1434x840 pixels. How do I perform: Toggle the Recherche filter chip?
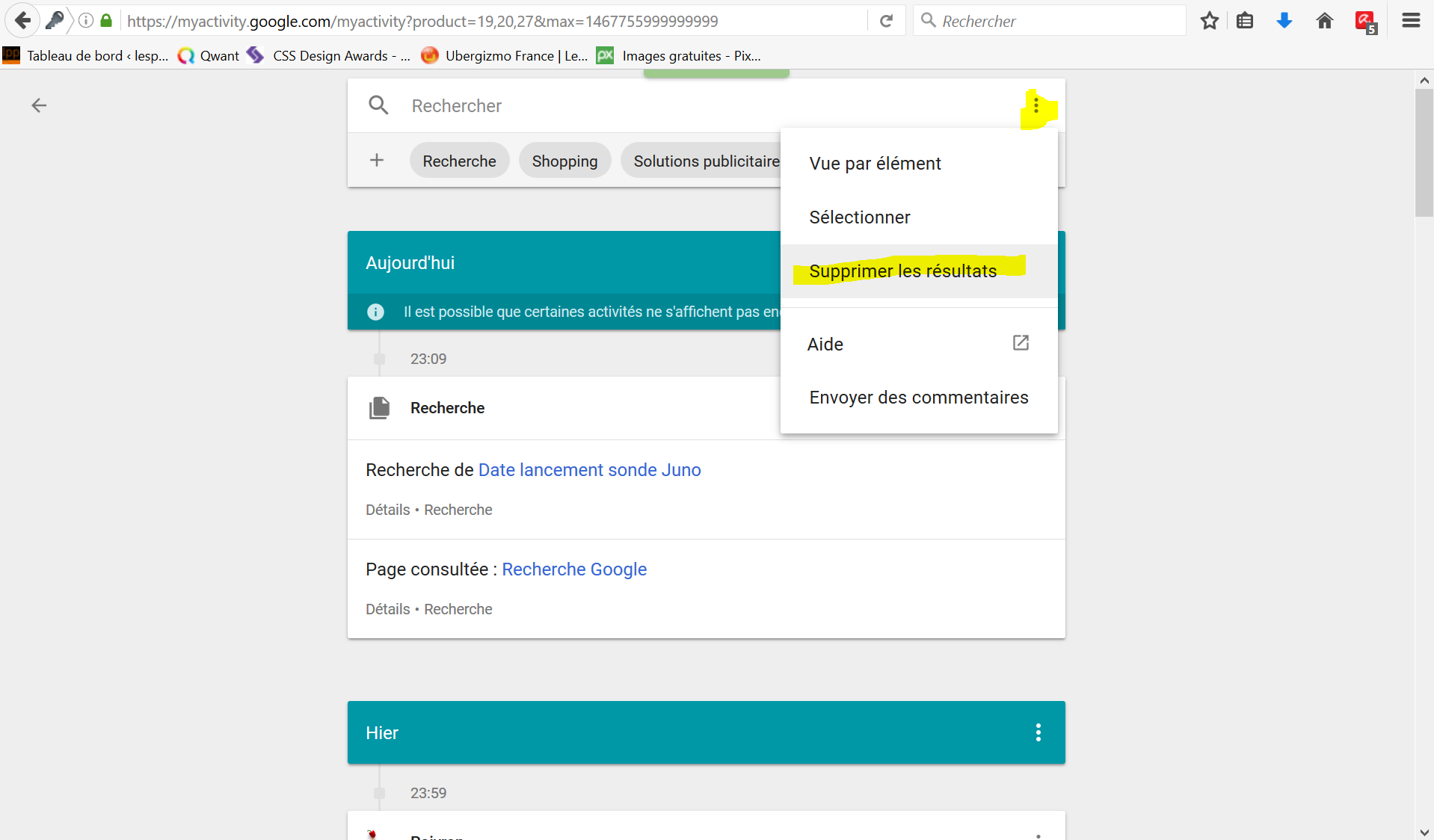tap(459, 161)
